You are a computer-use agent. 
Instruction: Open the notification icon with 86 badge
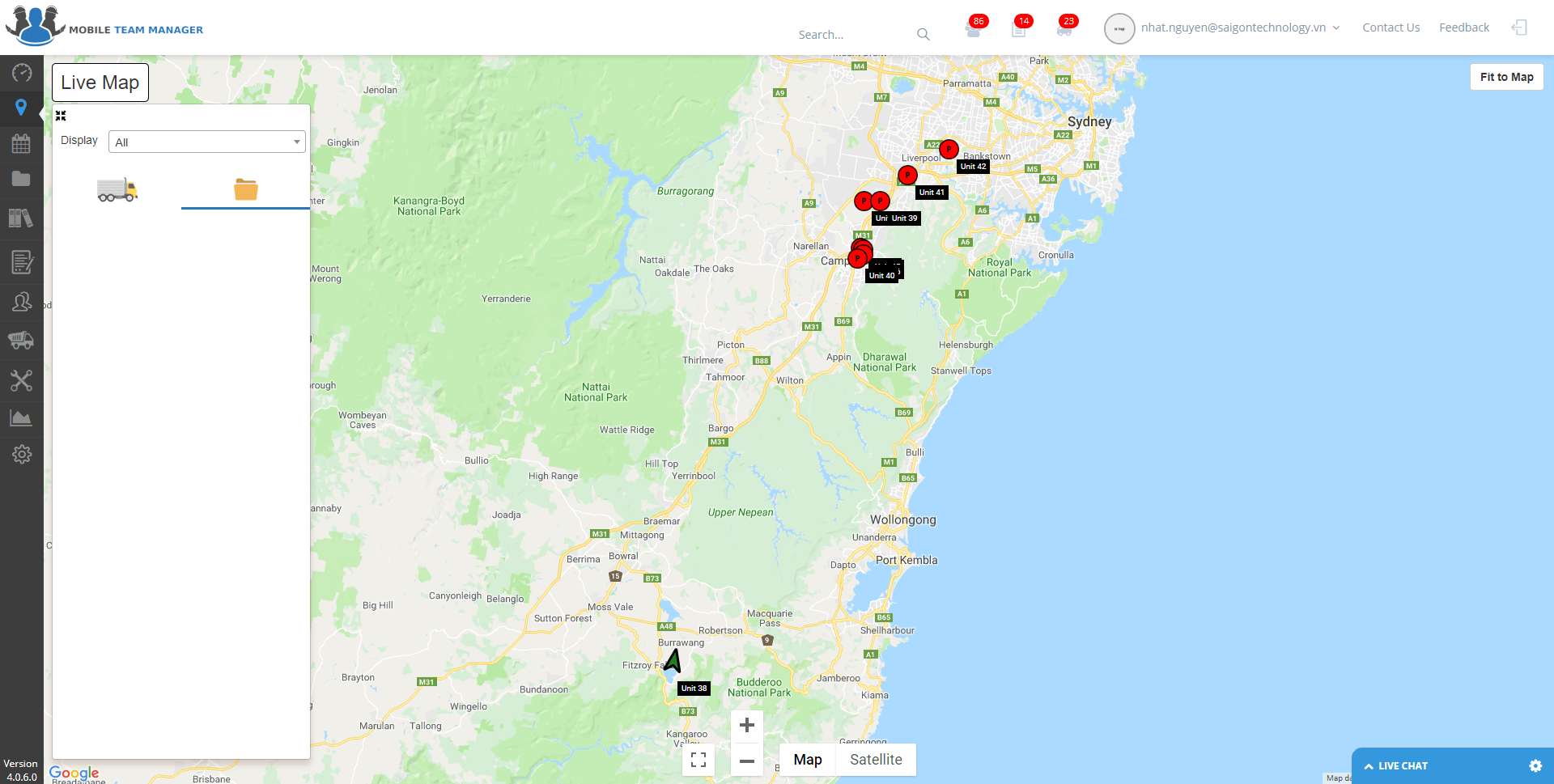click(973, 30)
